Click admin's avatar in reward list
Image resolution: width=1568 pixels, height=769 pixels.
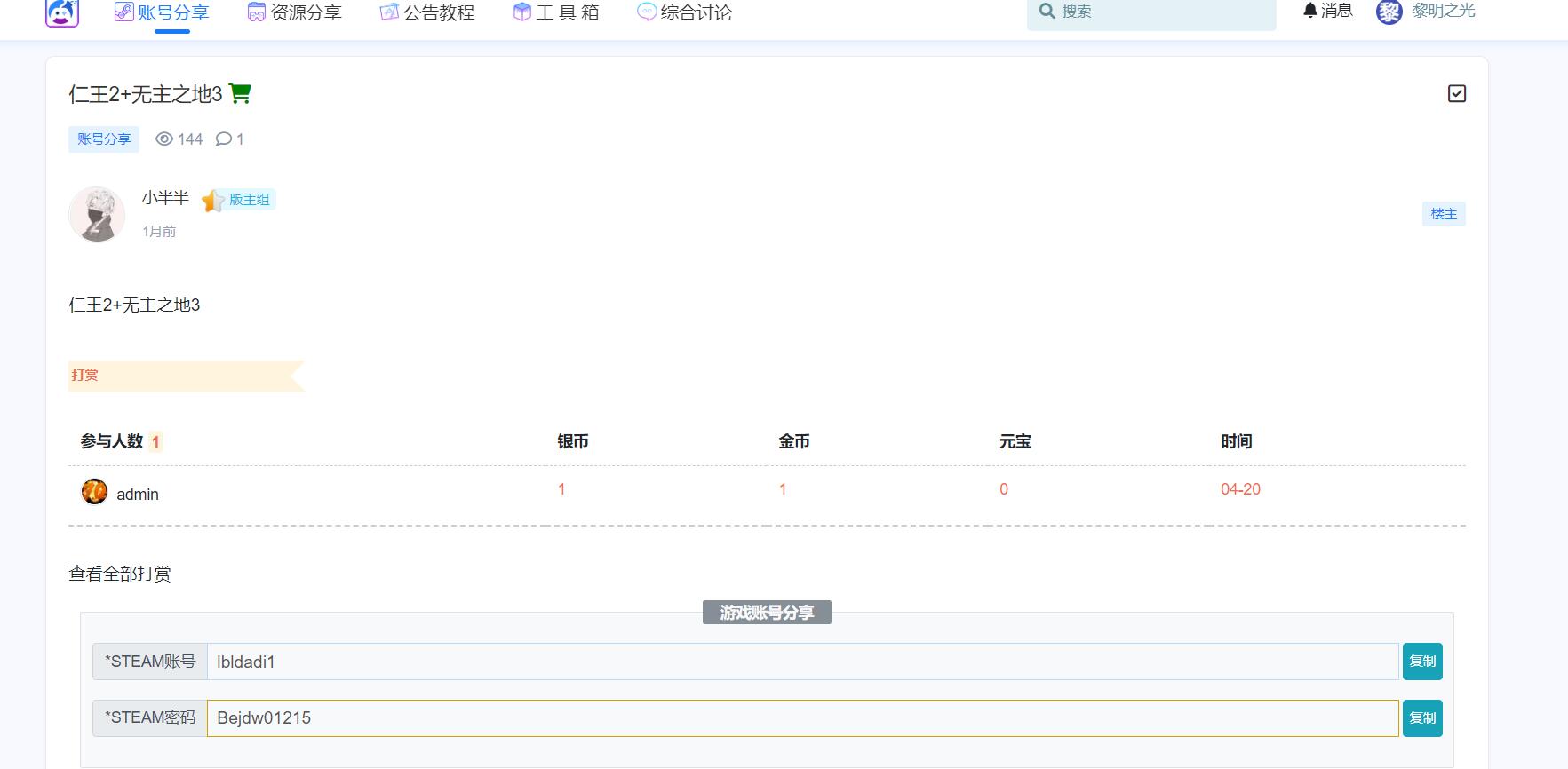click(94, 491)
